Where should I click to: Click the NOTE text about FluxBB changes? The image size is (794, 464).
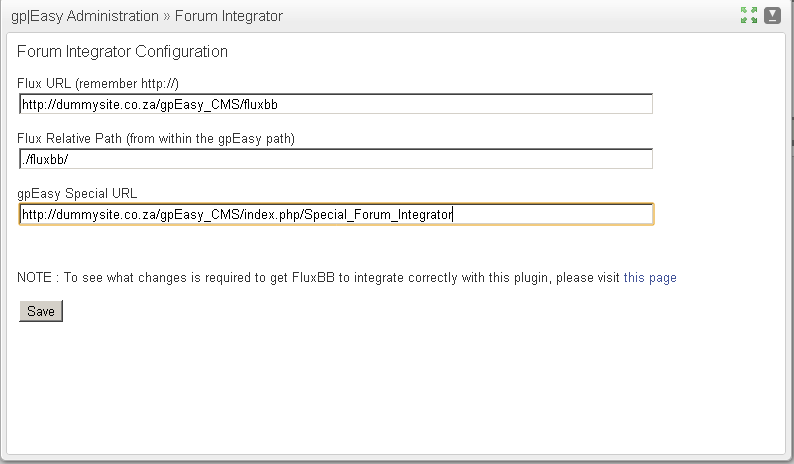(x=320, y=277)
